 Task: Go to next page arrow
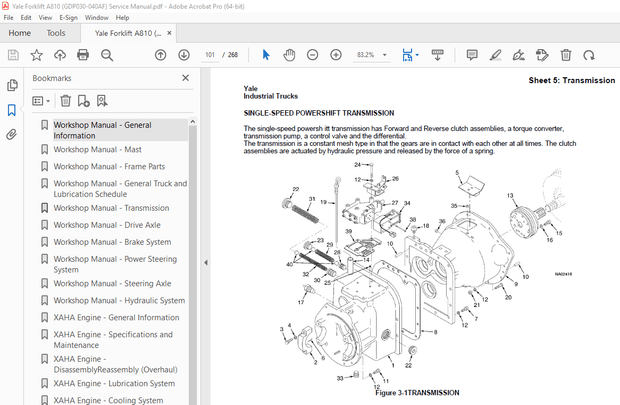pyautogui.click(x=184, y=55)
